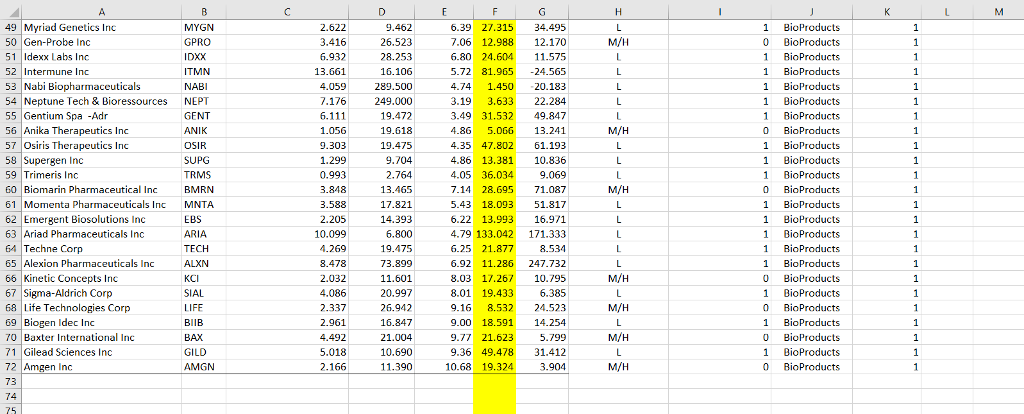Click cell Myriad Genetics Inc
The image size is (1024, 414).
102,27
